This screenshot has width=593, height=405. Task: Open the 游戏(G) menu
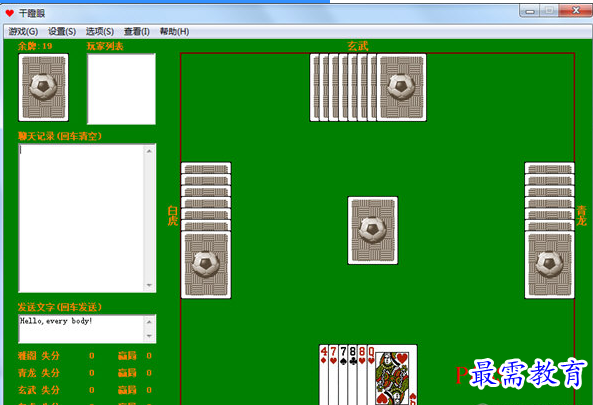point(23,31)
